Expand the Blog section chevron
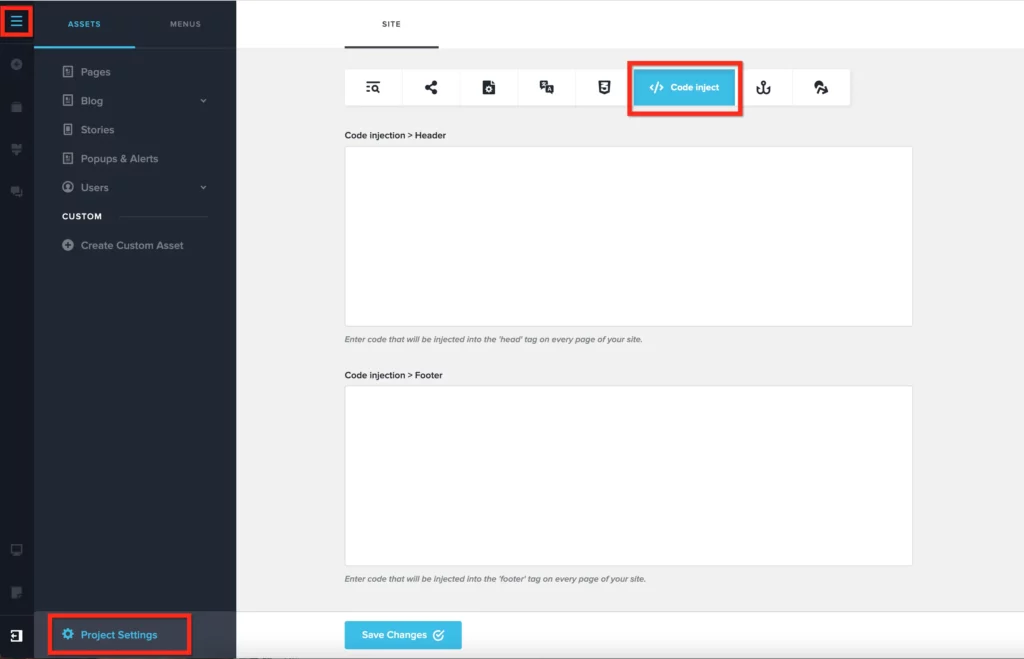The width and height of the screenshot is (1024, 659). coord(203,101)
